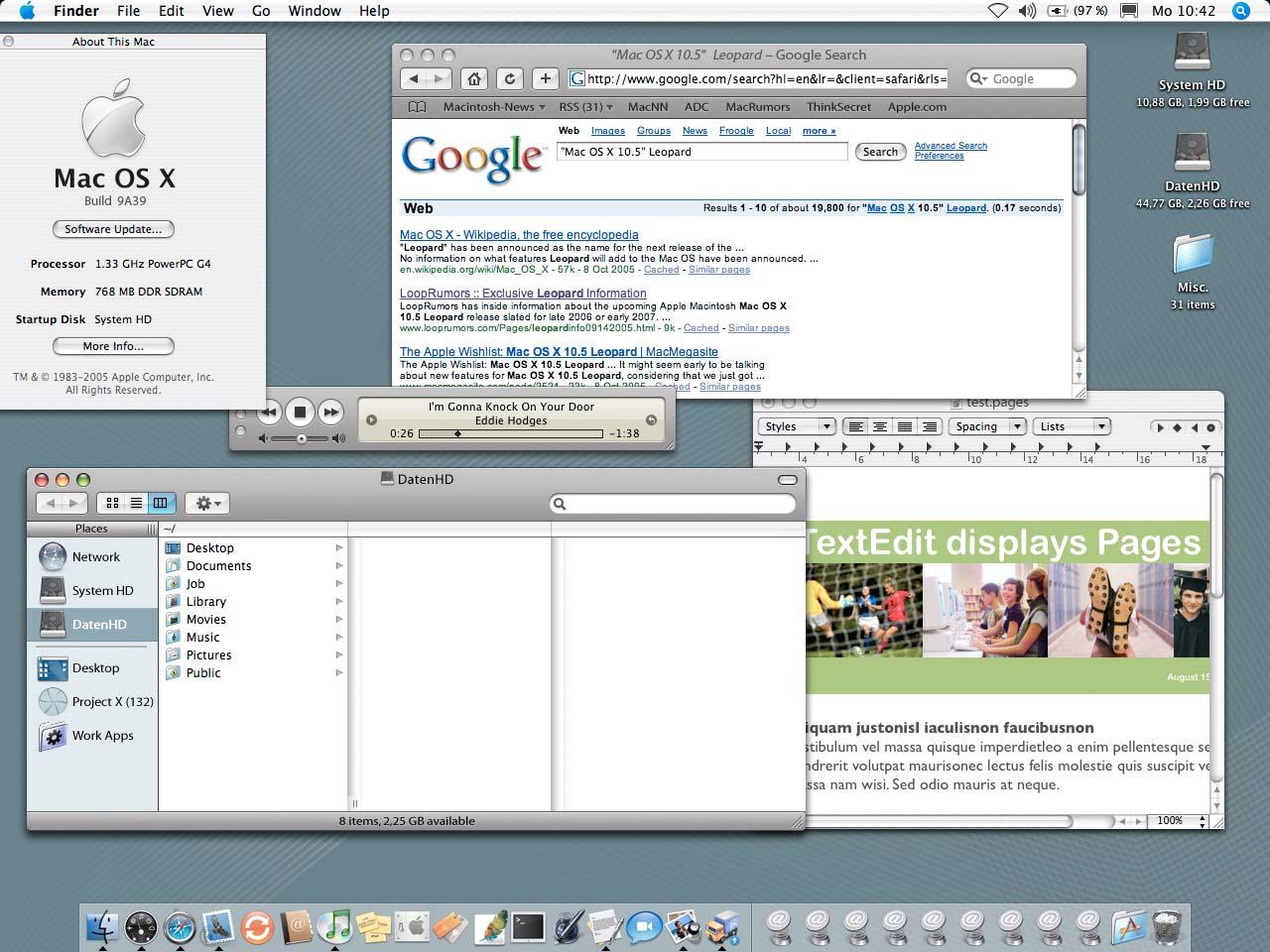The width and height of the screenshot is (1270, 952).
Task: Open the Terminal icon in the Dock
Action: coord(528,927)
